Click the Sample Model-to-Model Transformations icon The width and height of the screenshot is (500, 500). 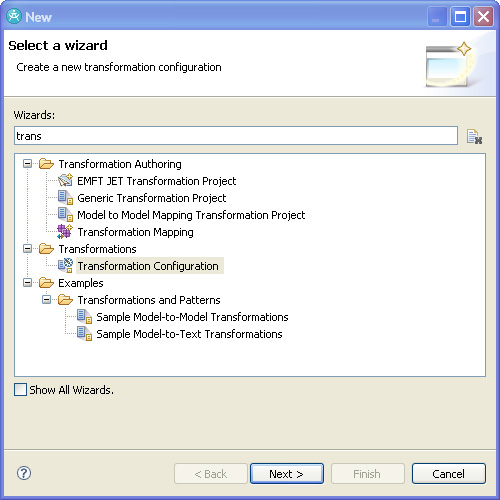click(84, 316)
